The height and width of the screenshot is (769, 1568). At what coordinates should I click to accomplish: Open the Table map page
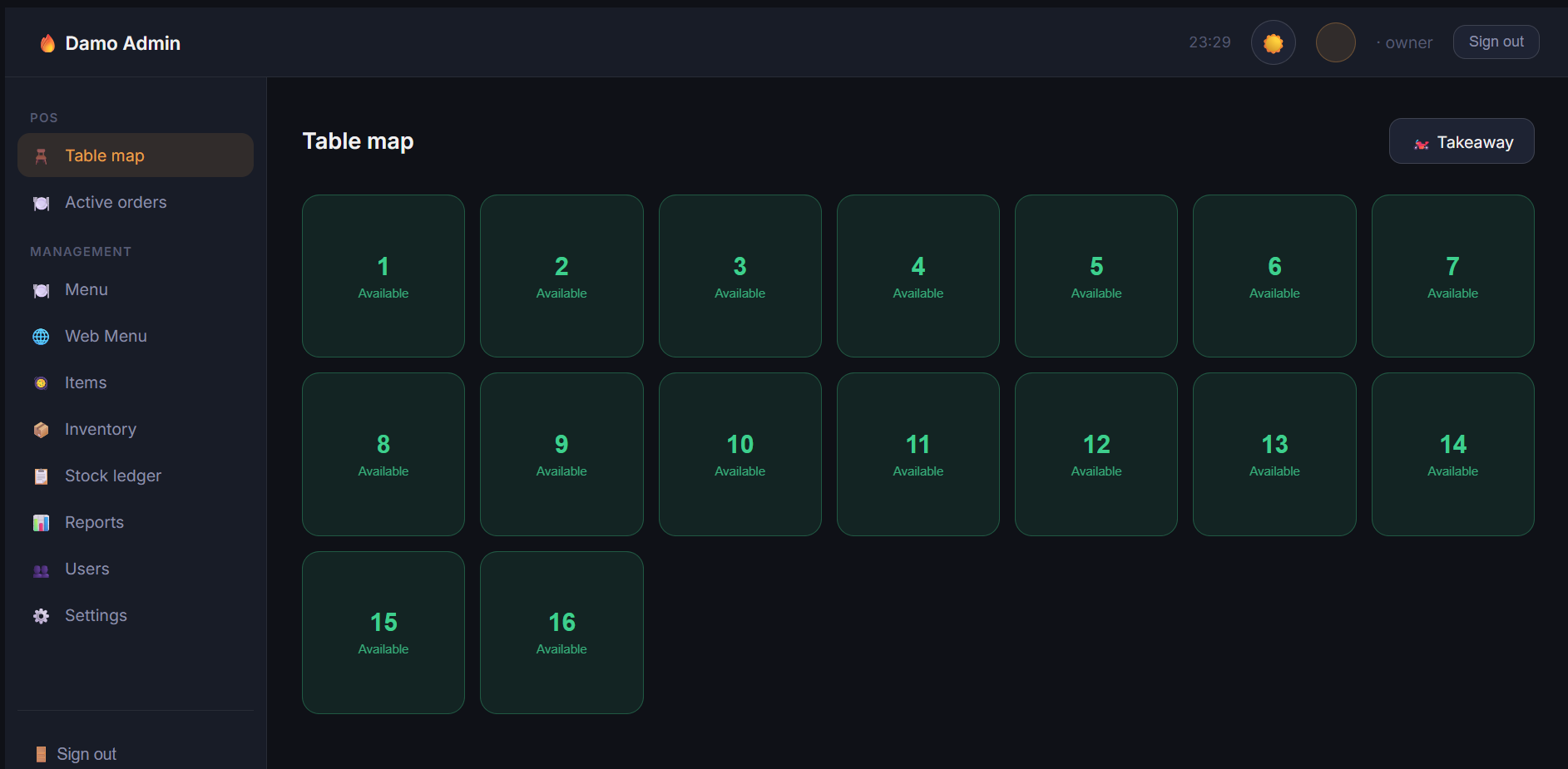coord(136,155)
